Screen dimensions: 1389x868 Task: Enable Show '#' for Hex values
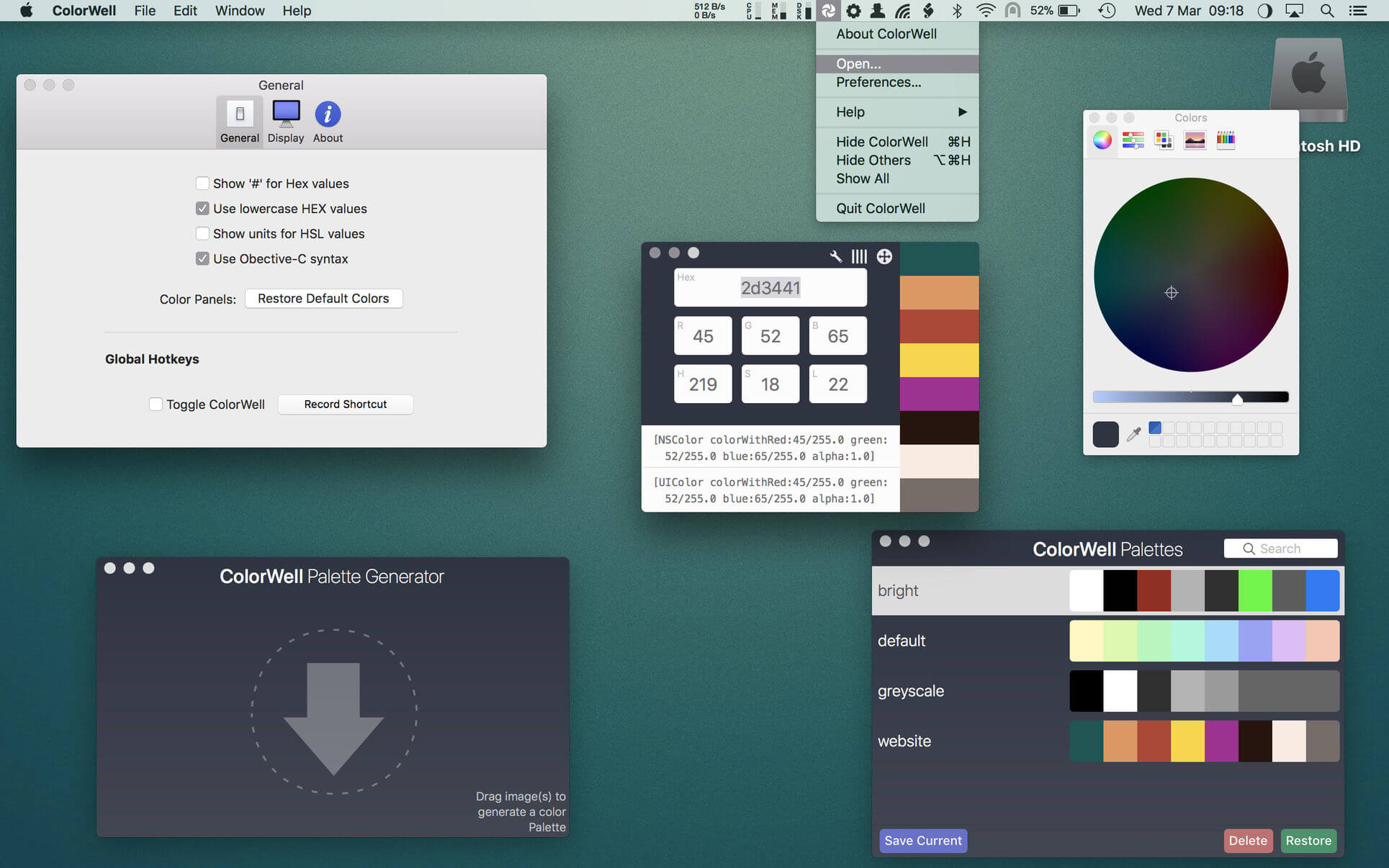click(x=202, y=184)
